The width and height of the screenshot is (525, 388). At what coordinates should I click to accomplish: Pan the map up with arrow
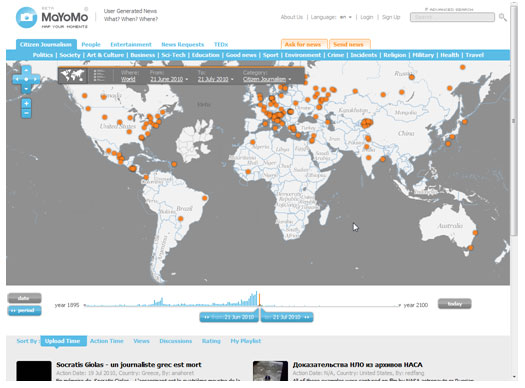tap(26, 70)
